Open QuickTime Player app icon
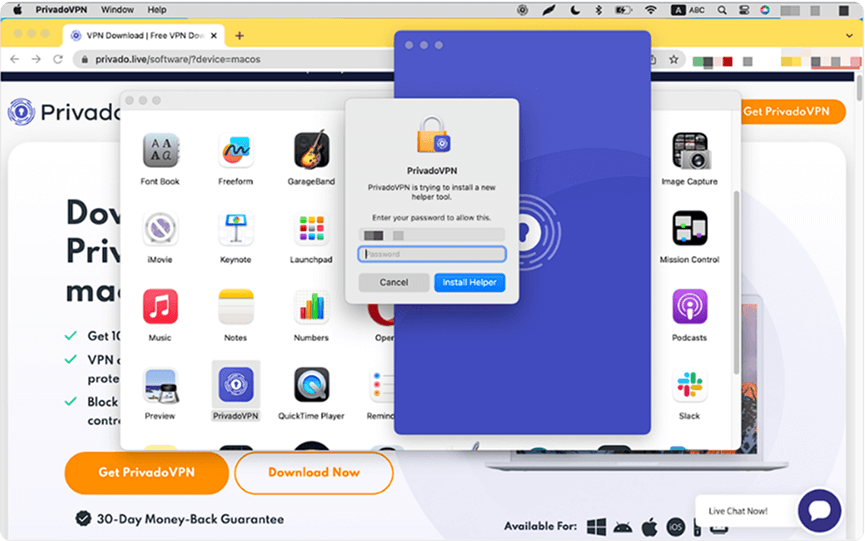865x541 pixels. (311, 384)
